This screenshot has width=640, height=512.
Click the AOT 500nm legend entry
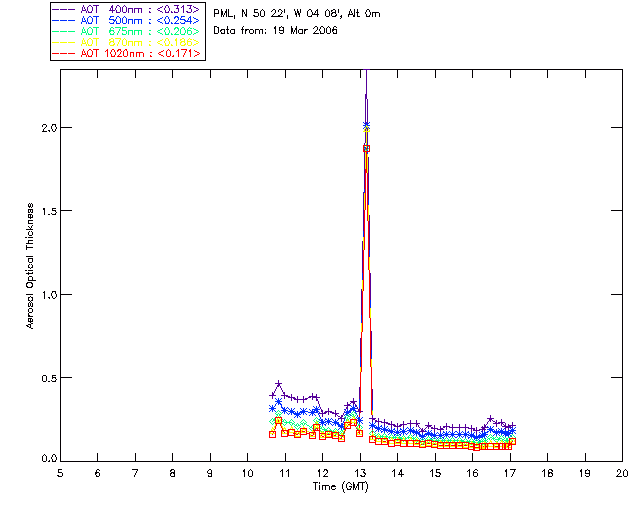(x=127, y=20)
